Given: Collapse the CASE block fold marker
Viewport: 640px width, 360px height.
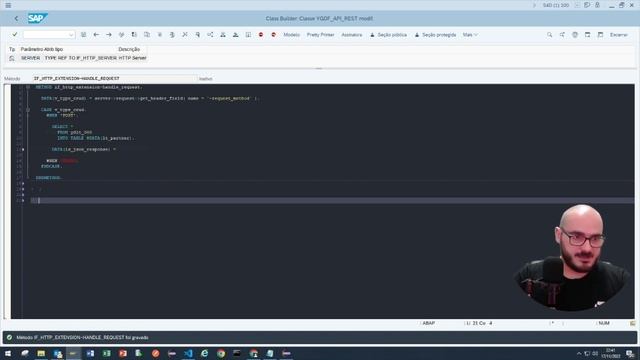Looking at the screenshot, I should point(28,109).
